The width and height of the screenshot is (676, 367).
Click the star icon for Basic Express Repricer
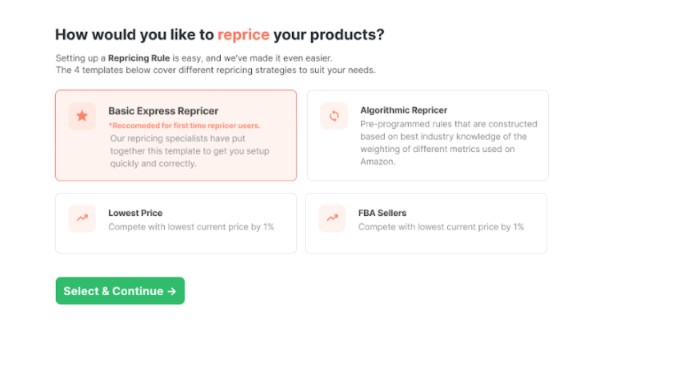(82, 116)
